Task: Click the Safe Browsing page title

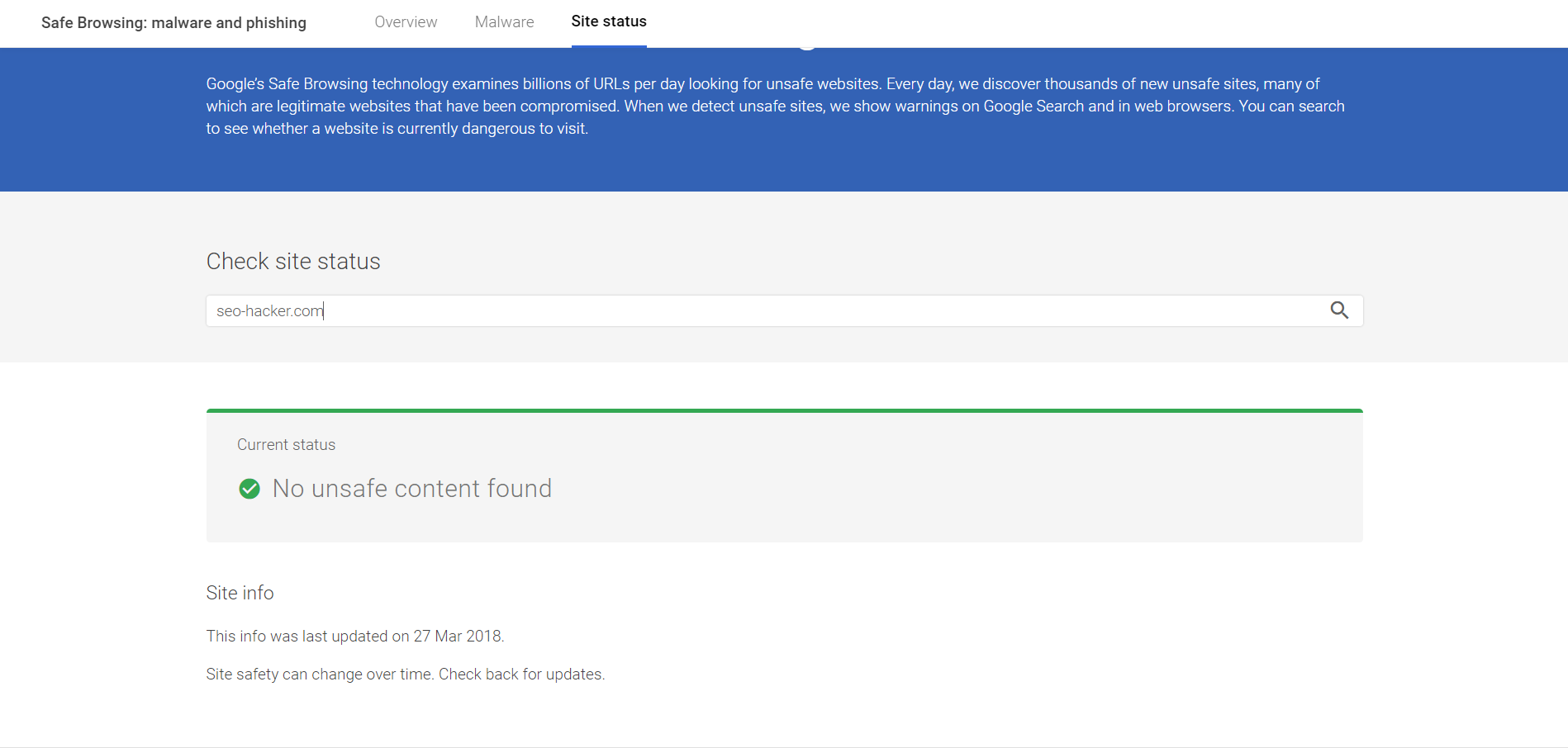Action: [x=173, y=23]
